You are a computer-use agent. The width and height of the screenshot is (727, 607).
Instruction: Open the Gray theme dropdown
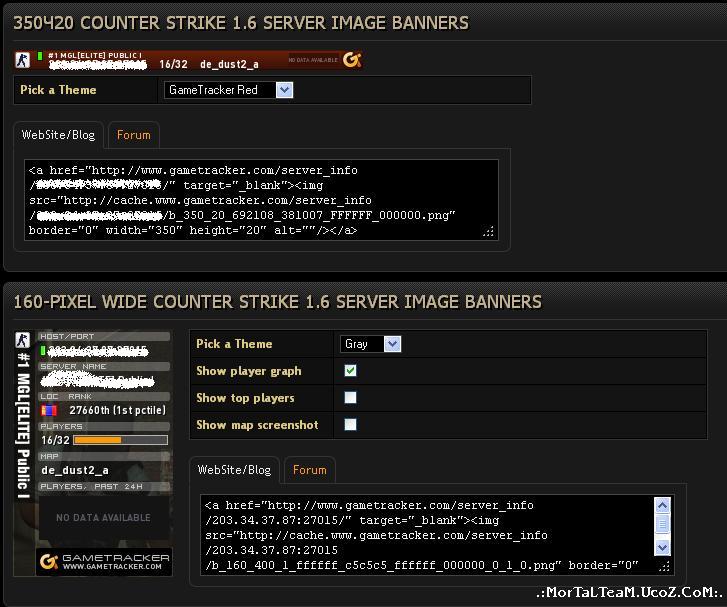[x=370, y=344]
